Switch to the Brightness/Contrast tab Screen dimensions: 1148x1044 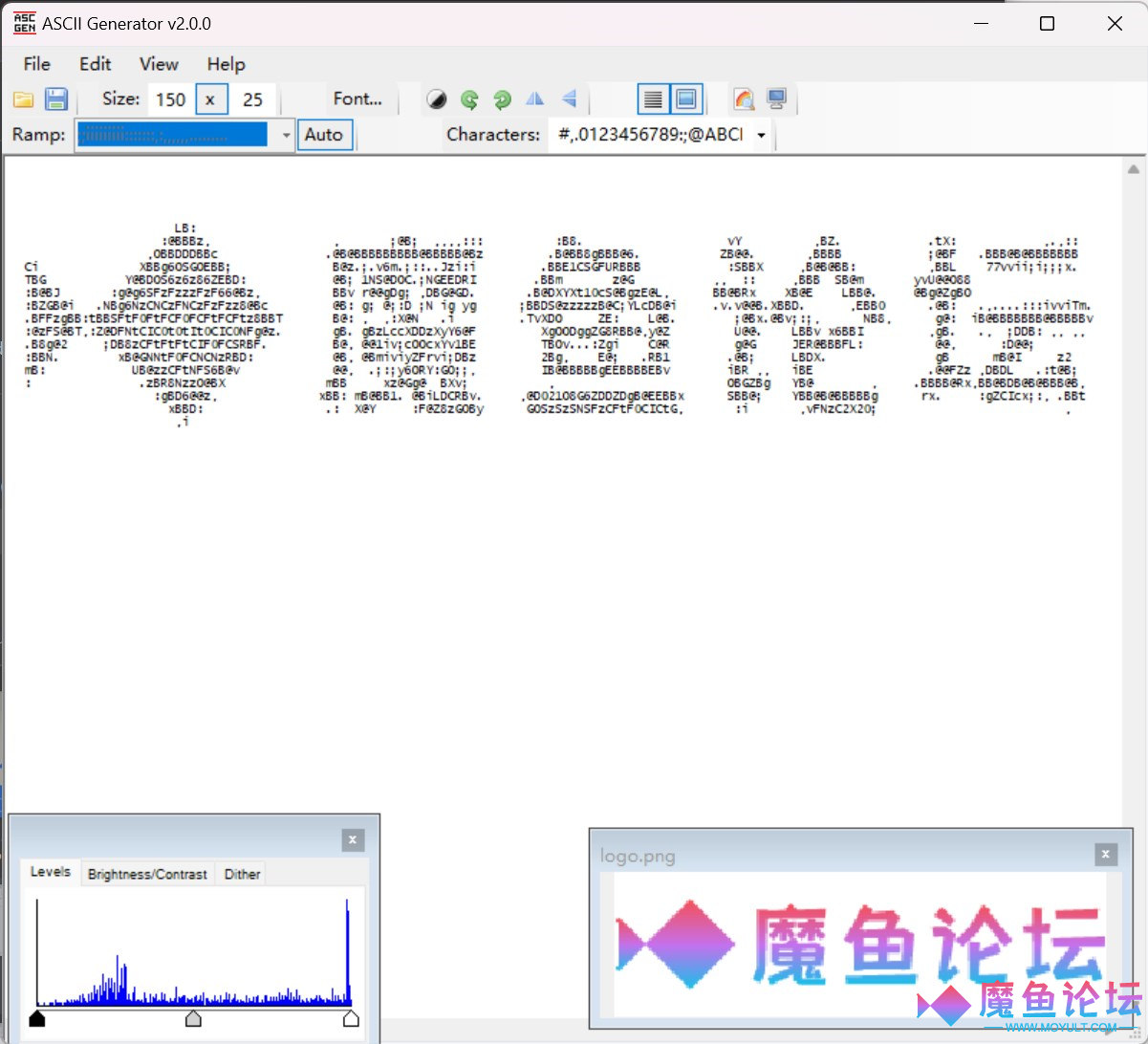(x=147, y=874)
